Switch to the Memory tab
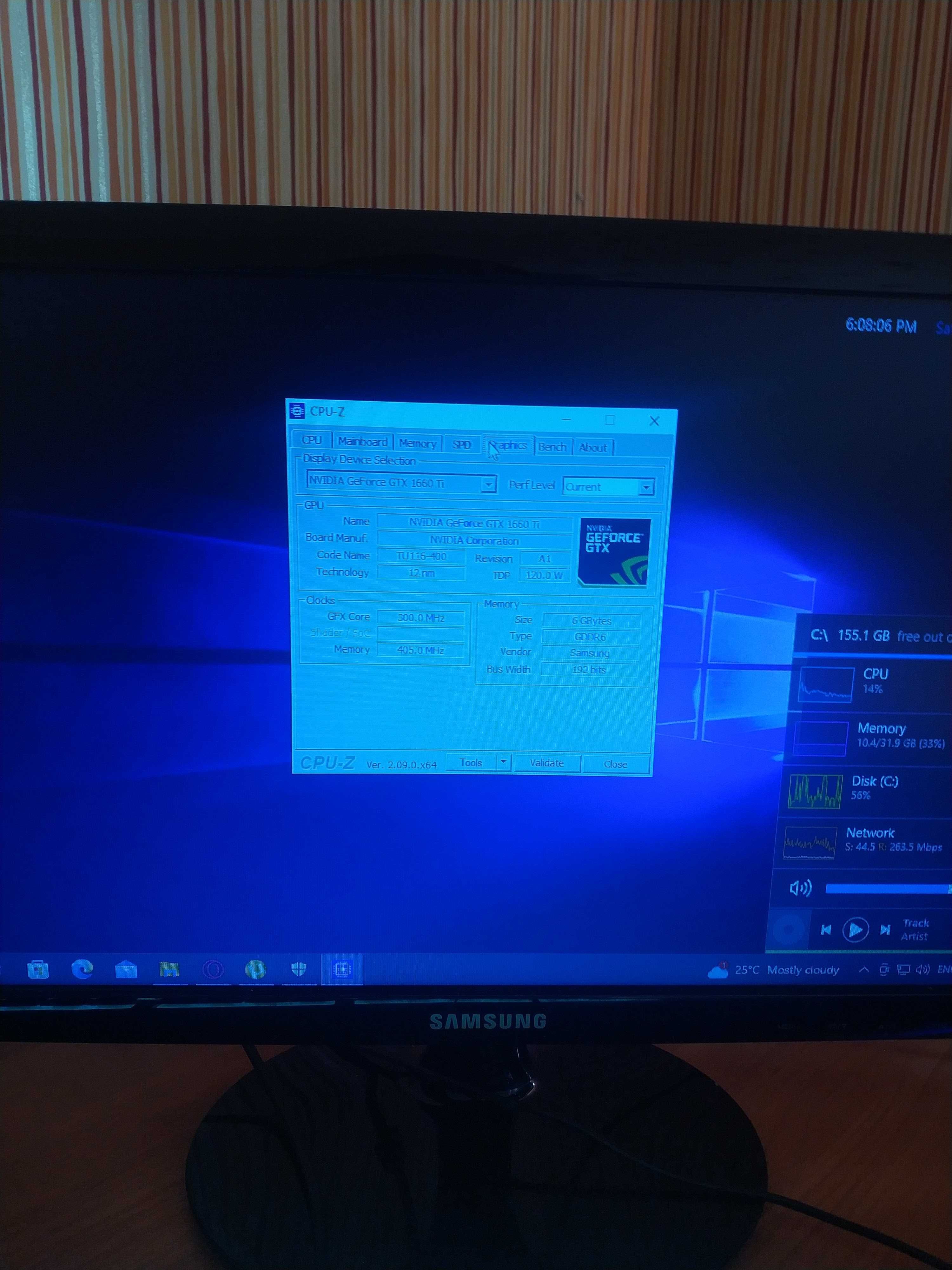This screenshot has width=952, height=1270. (417, 443)
